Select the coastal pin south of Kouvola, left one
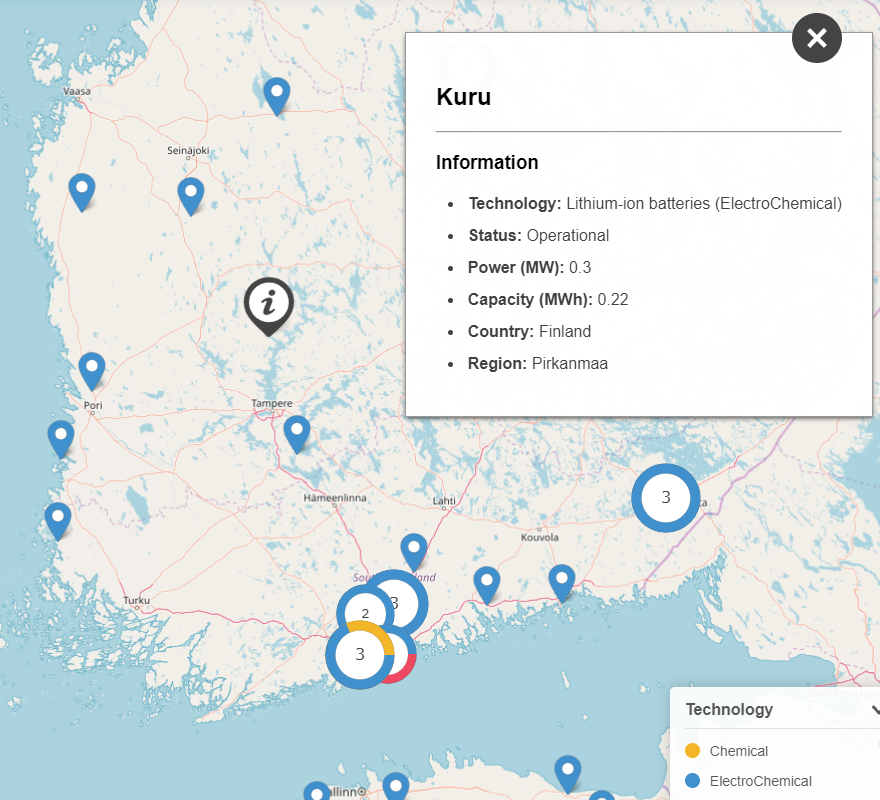Viewport: 880px width, 800px height. pos(487,586)
